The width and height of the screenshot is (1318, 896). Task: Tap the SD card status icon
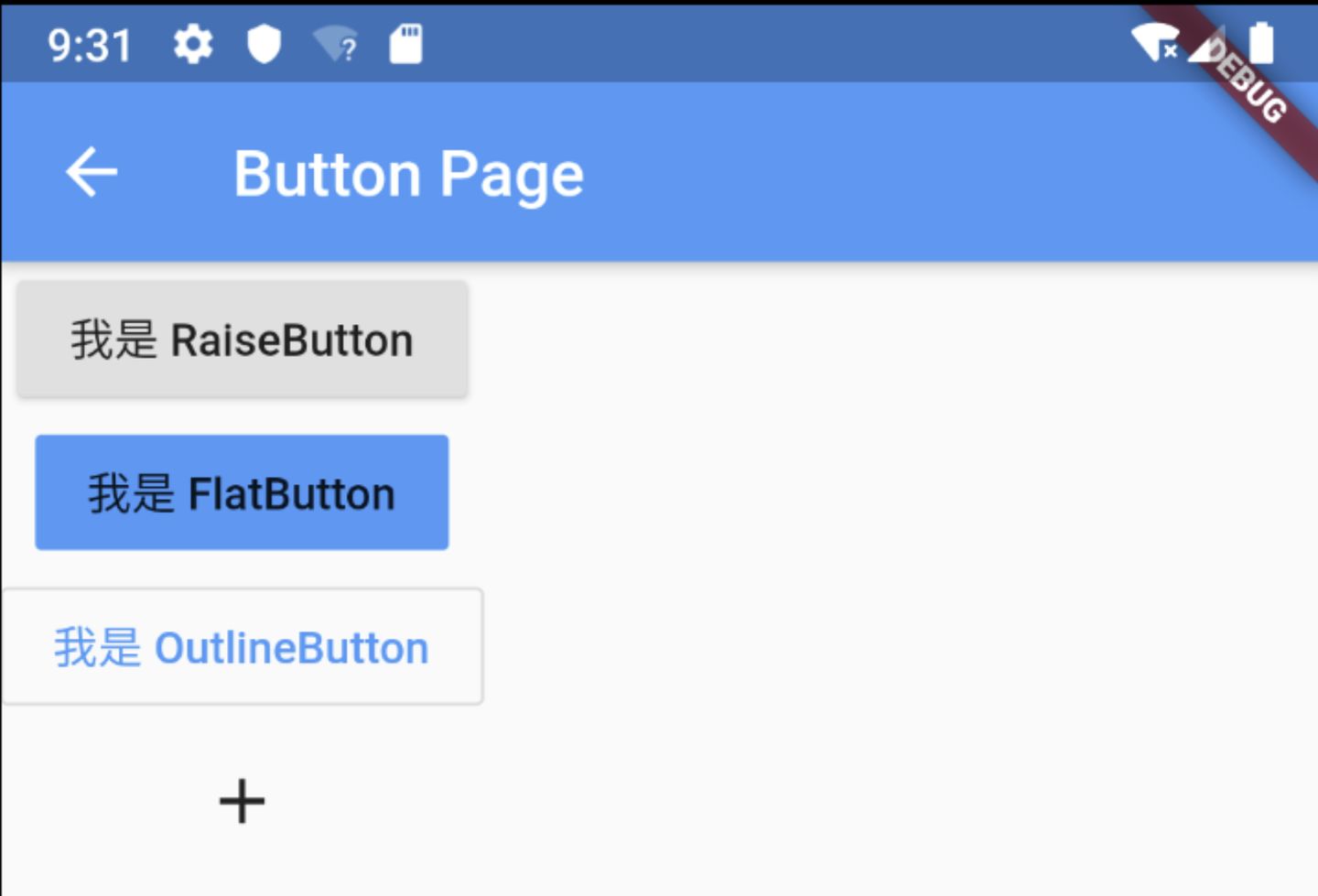click(x=406, y=44)
